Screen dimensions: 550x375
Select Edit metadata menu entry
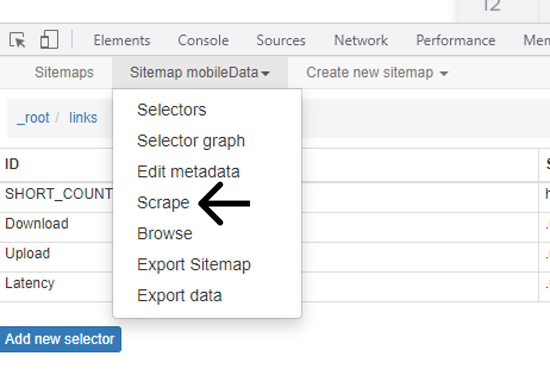tap(188, 172)
